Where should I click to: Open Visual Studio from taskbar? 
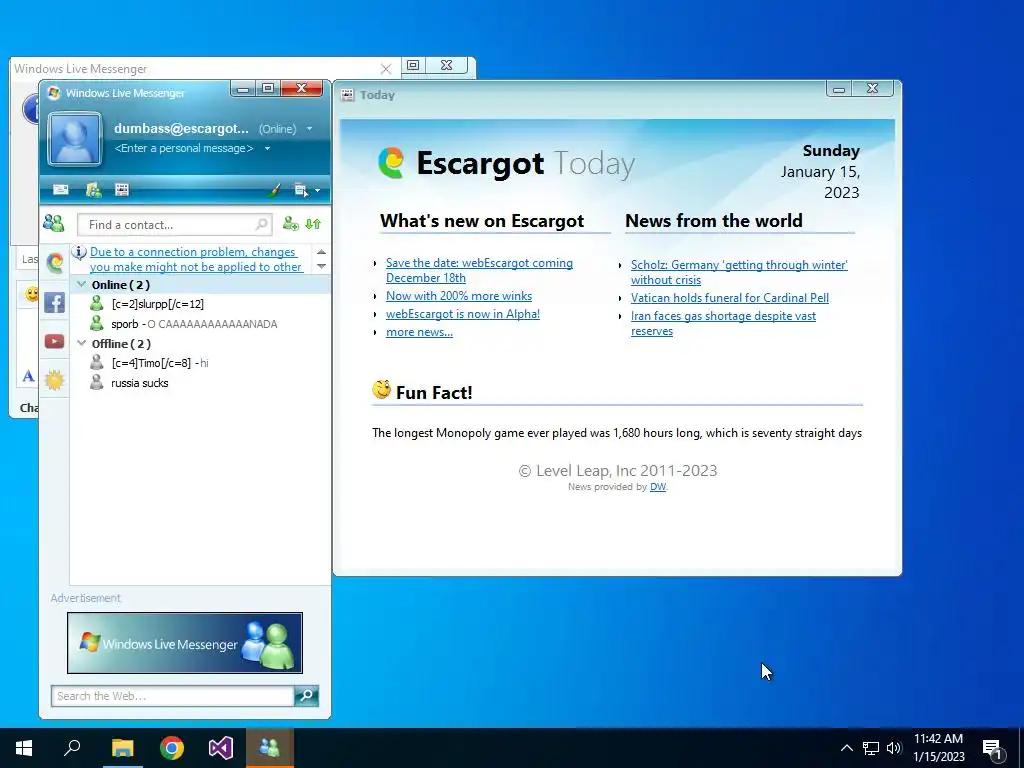pos(221,748)
